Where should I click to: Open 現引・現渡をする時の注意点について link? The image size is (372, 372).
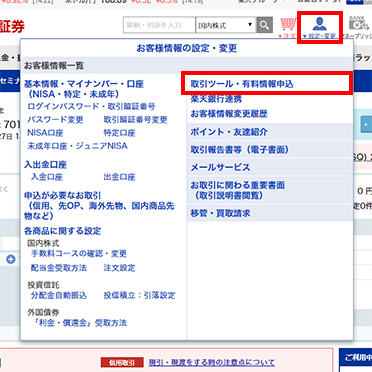212,362
